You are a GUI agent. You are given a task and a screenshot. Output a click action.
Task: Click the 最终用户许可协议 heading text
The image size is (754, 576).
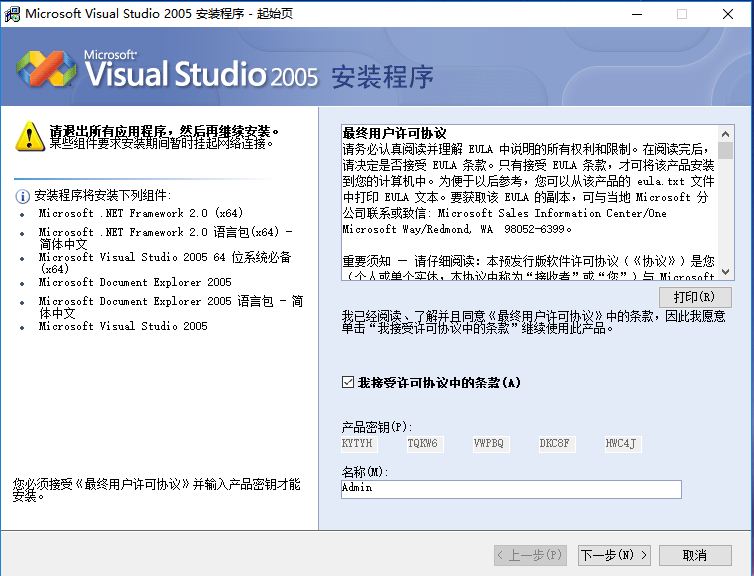click(x=394, y=133)
